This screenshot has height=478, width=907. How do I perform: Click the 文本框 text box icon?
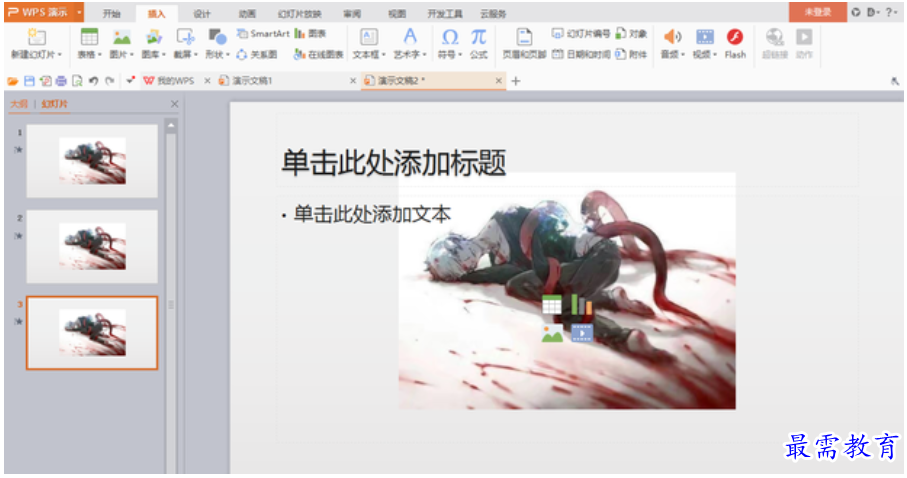[x=368, y=37]
